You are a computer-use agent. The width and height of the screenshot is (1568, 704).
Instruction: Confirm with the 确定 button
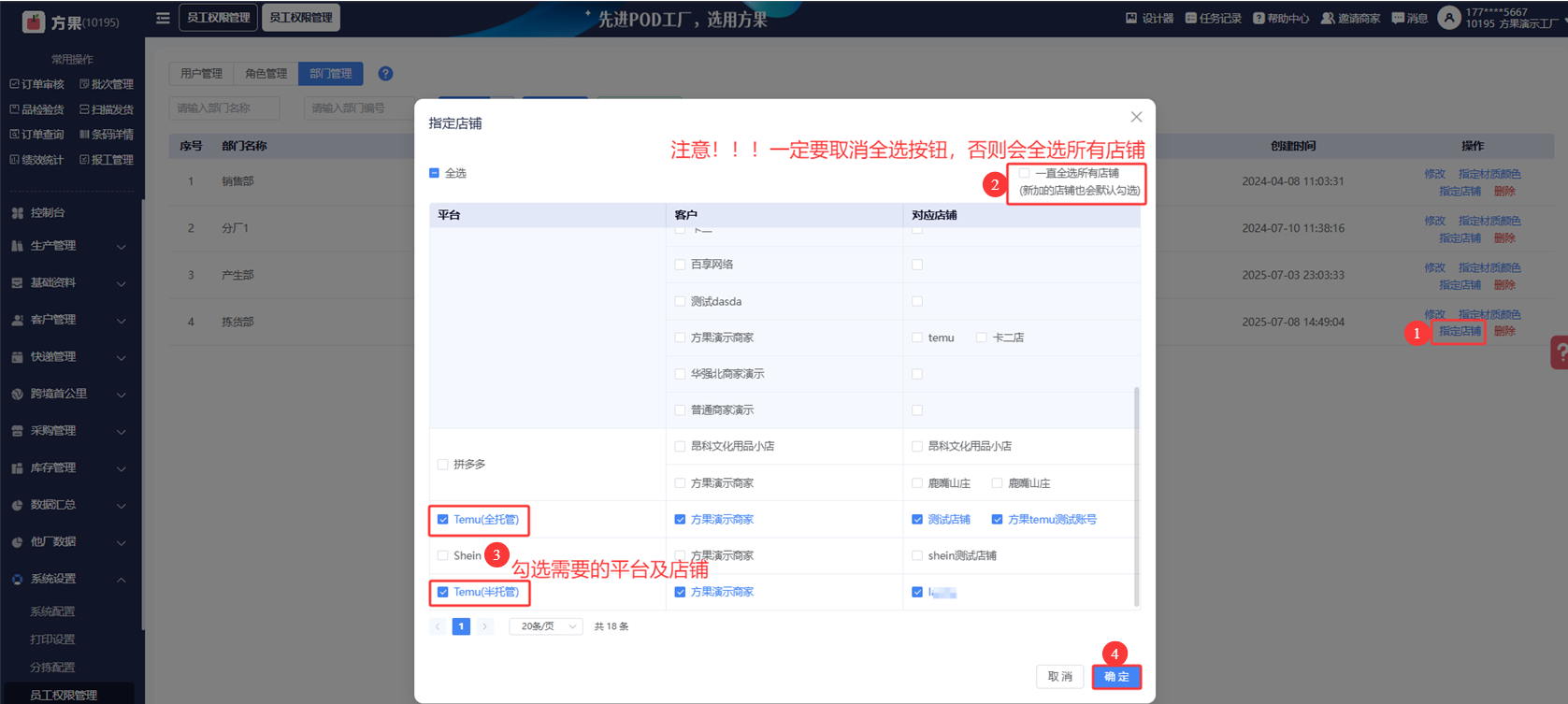click(1116, 677)
